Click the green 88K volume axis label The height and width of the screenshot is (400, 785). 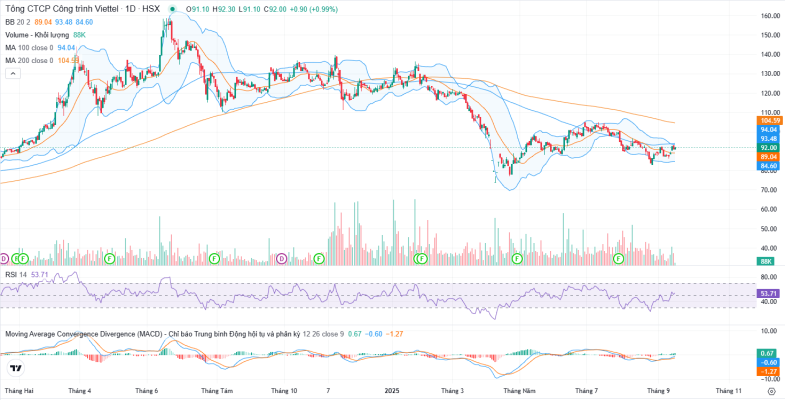click(x=766, y=261)
